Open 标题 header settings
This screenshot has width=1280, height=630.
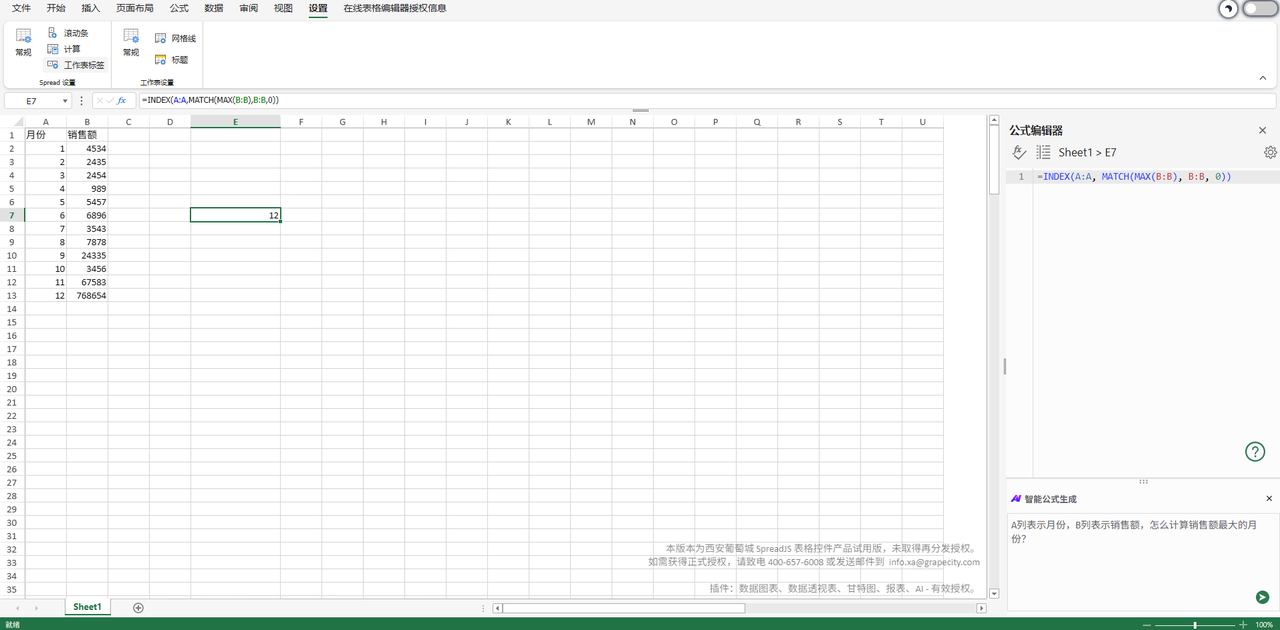point(171,60)
